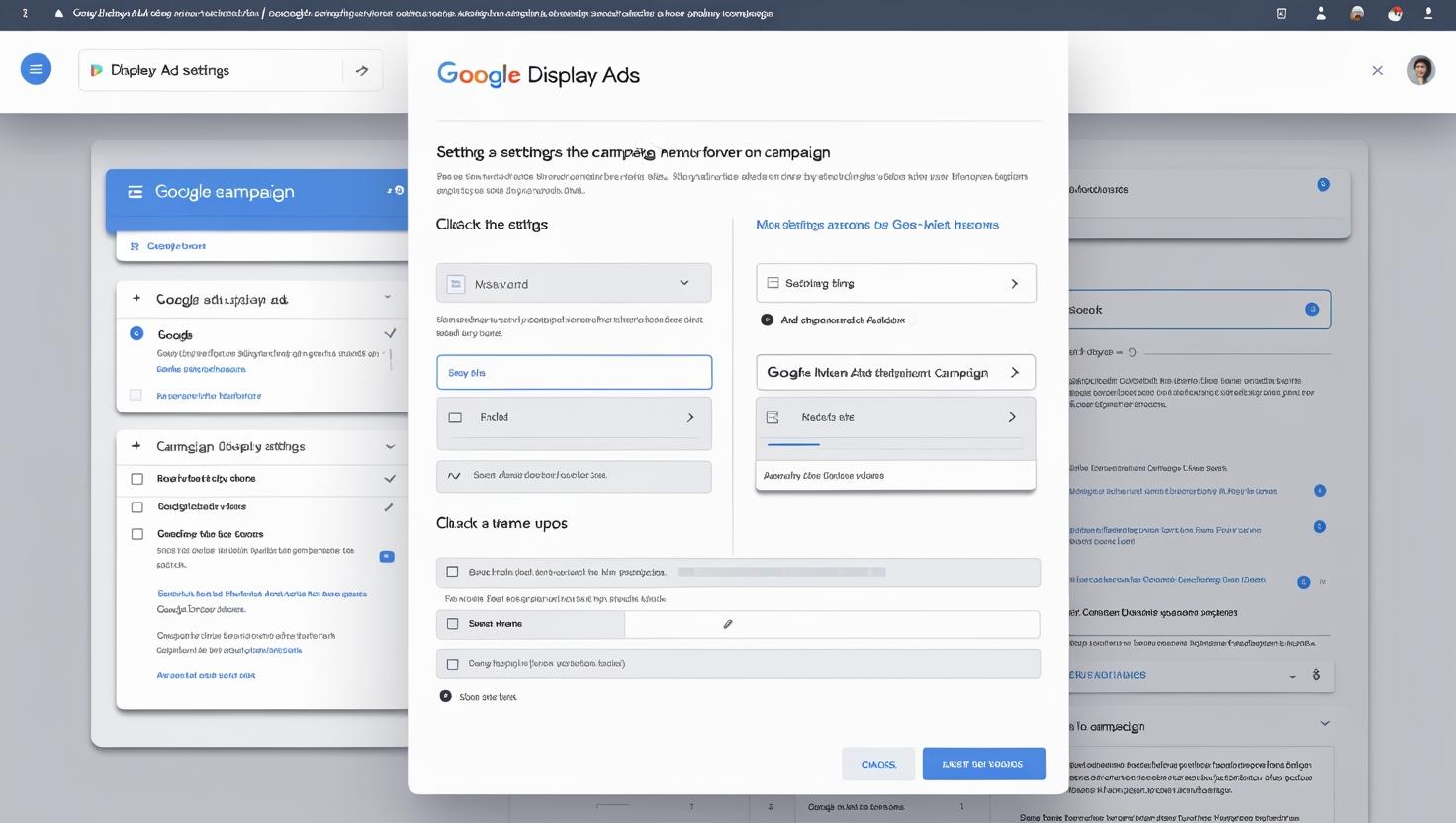Focus the empty text field in the Seest tirene row

point(832,624)
